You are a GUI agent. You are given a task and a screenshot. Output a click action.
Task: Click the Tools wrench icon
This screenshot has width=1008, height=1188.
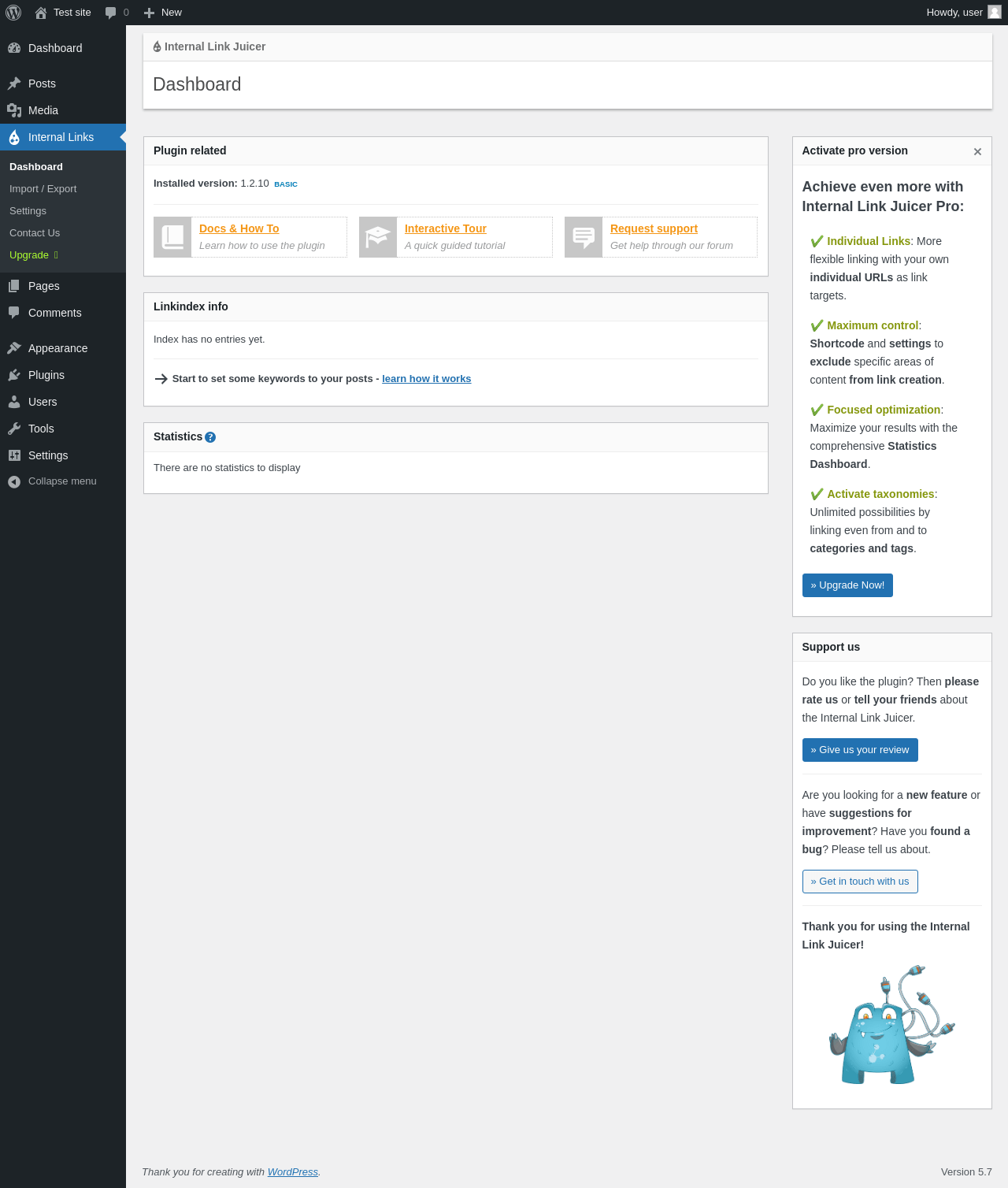click(14, 429)
